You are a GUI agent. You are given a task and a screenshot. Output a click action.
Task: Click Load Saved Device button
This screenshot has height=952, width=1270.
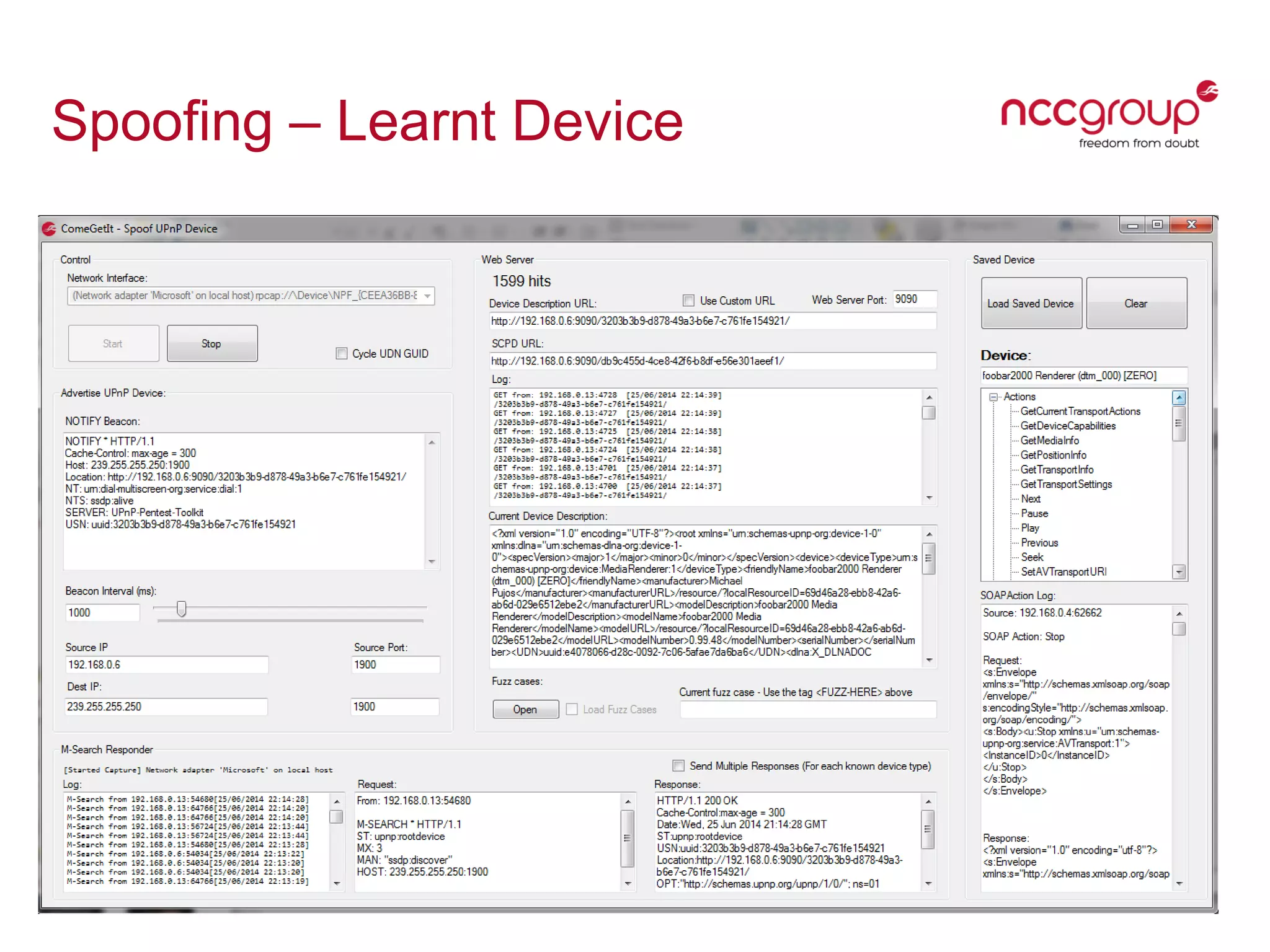pos(1031,304)
